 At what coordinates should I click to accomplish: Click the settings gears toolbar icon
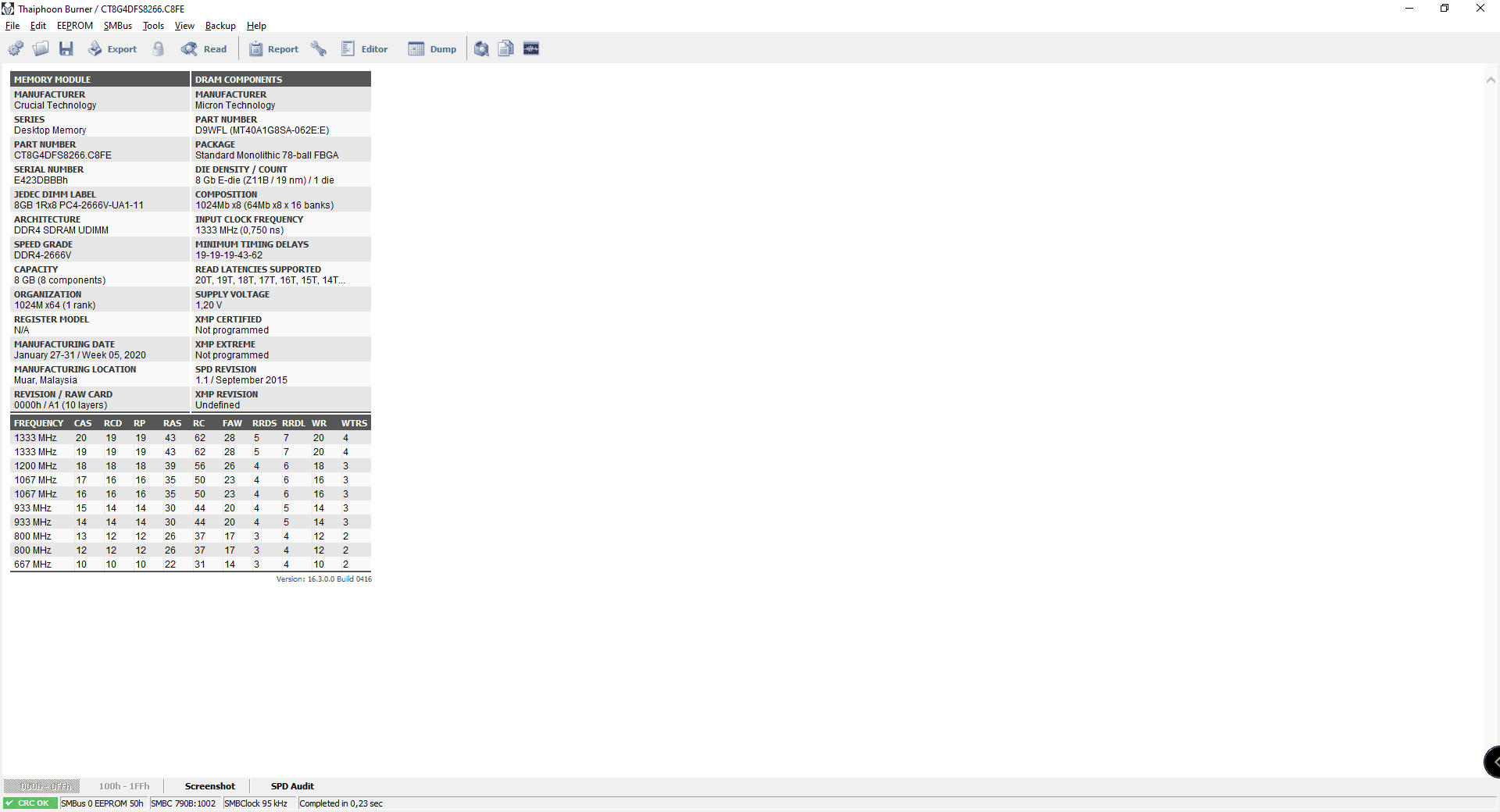click(16, 49)
